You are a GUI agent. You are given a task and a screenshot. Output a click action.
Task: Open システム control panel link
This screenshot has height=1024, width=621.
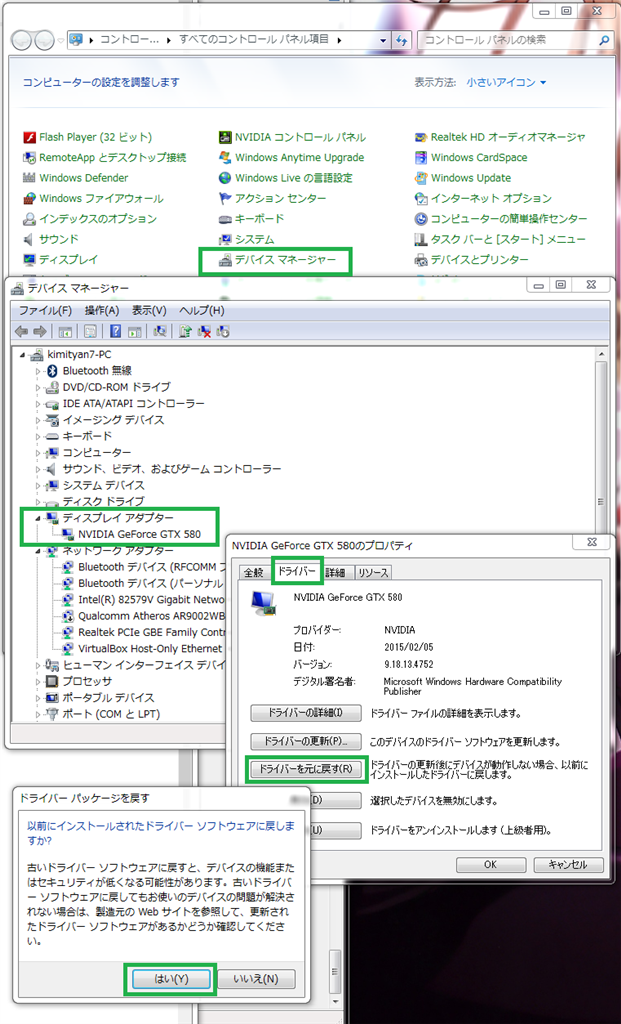click(246, 239)
